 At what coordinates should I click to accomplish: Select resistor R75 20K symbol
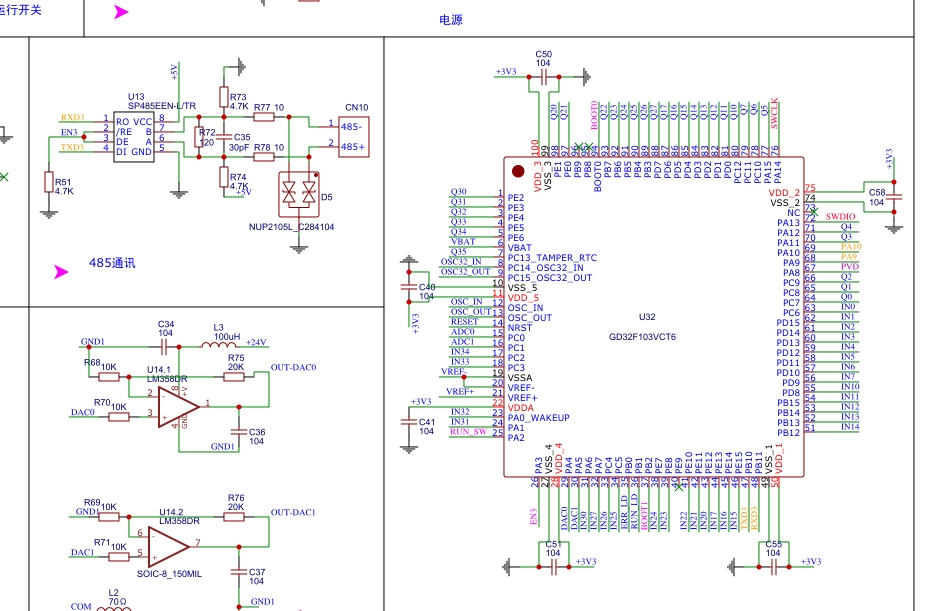coord(234,377)
